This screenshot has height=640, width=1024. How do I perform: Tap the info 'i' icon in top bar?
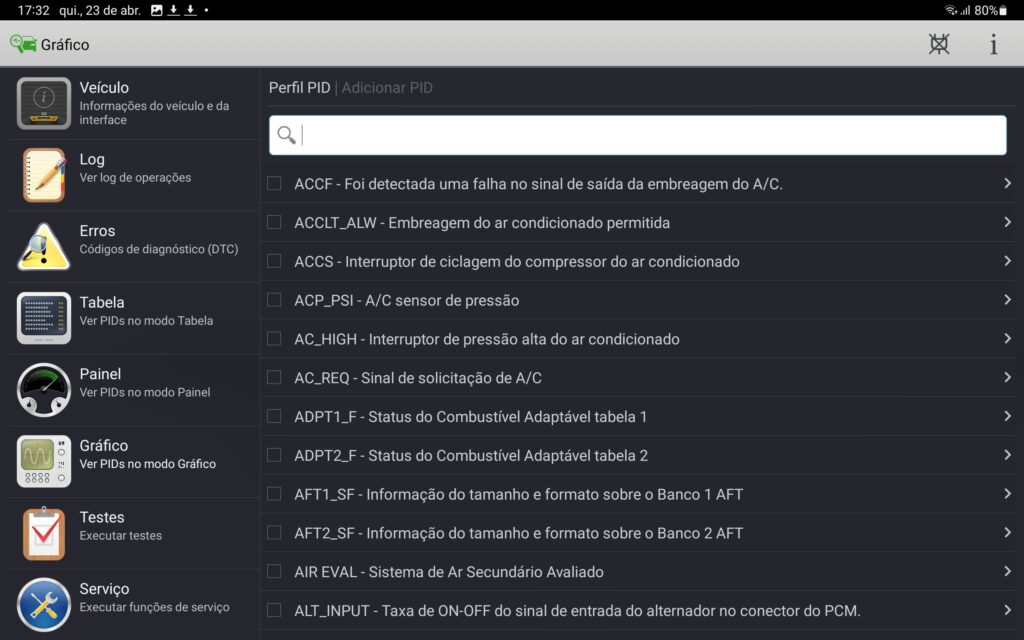click(993, 44)
